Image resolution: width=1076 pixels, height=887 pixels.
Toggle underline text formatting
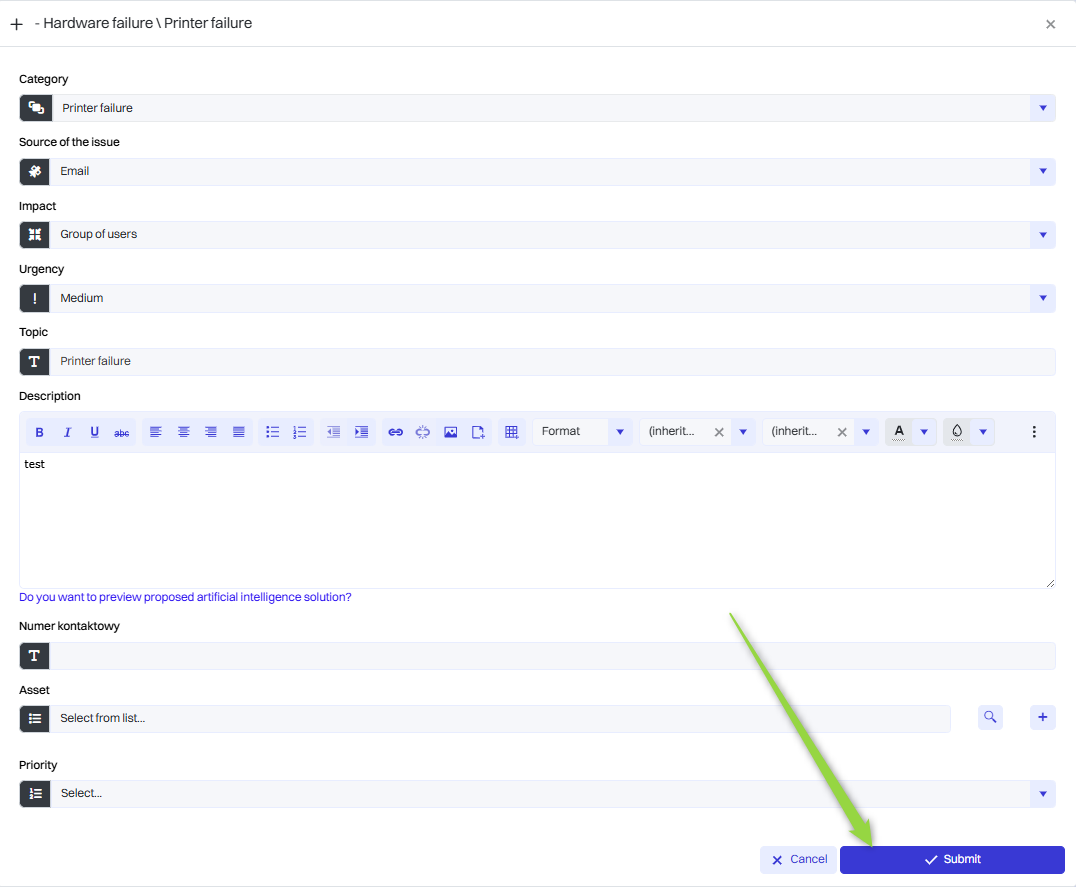95,432
